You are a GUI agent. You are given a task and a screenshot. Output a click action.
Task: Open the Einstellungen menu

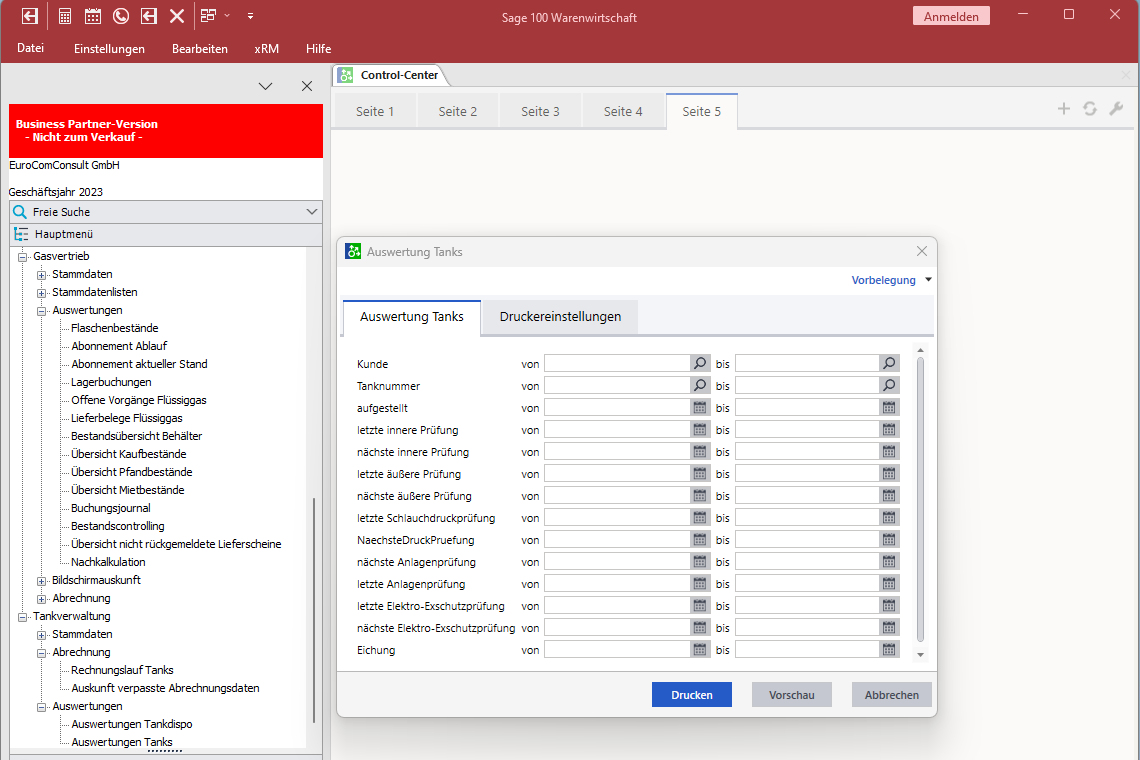click(x=109, y=49)
